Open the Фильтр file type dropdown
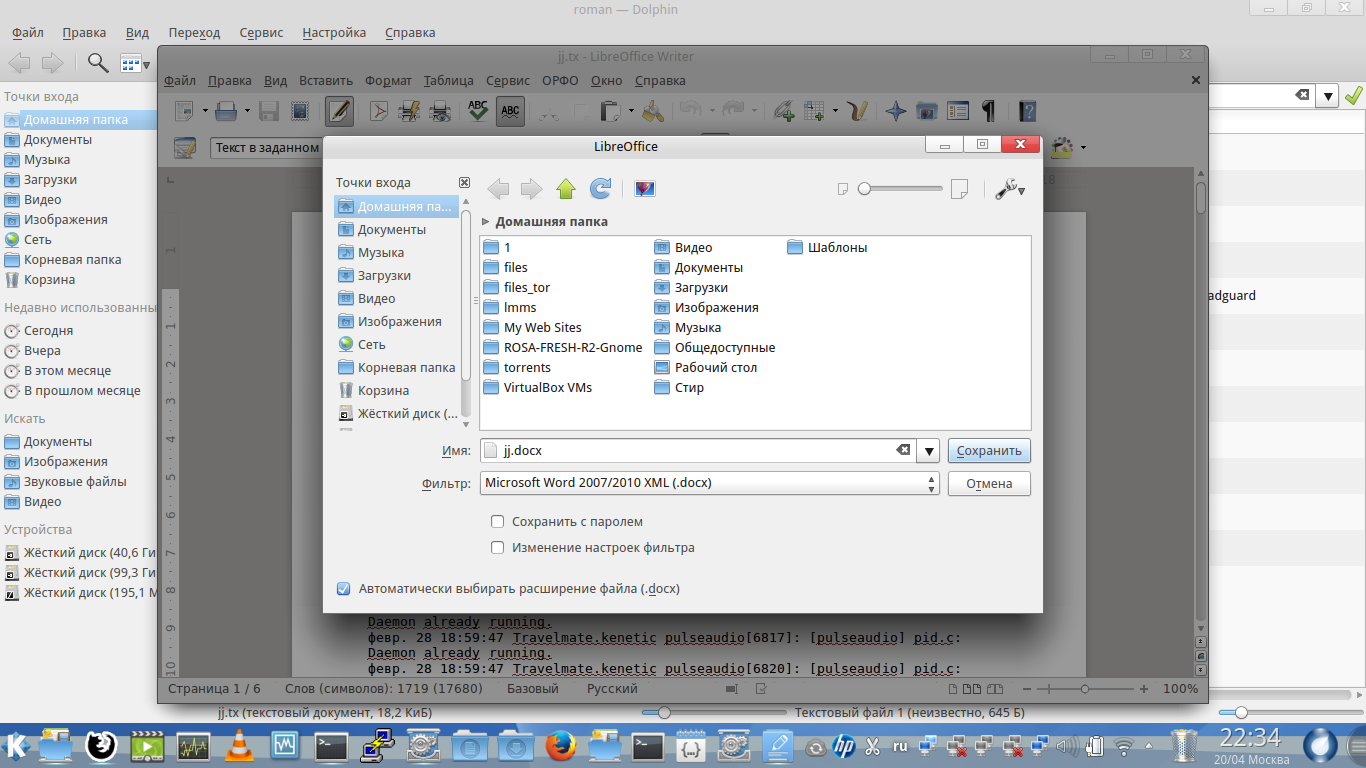The width and height of the screenshot is (1366, 768). (710, 483)
